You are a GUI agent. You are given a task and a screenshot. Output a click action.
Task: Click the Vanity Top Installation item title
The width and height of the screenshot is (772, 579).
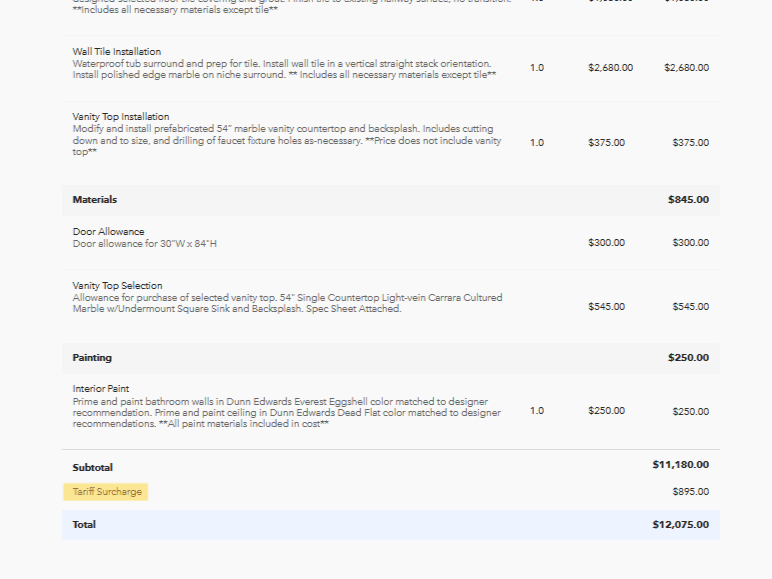(120, 117)
